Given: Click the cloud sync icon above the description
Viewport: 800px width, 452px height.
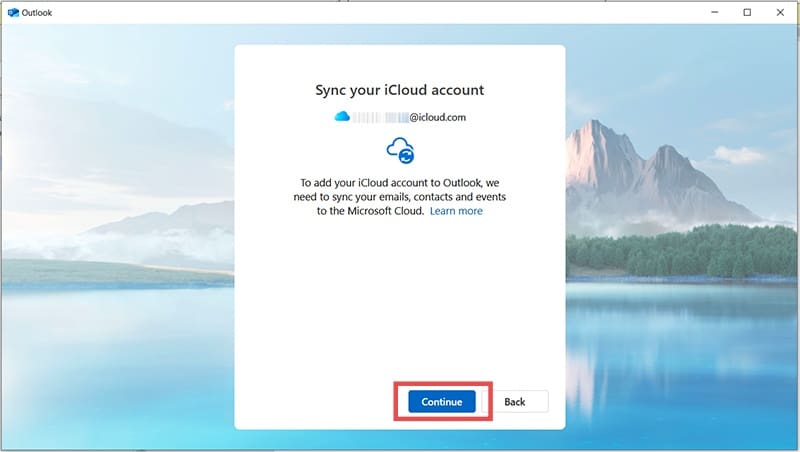Looking at the screenshot, I should pyautogui.click(x=400, y=150).
